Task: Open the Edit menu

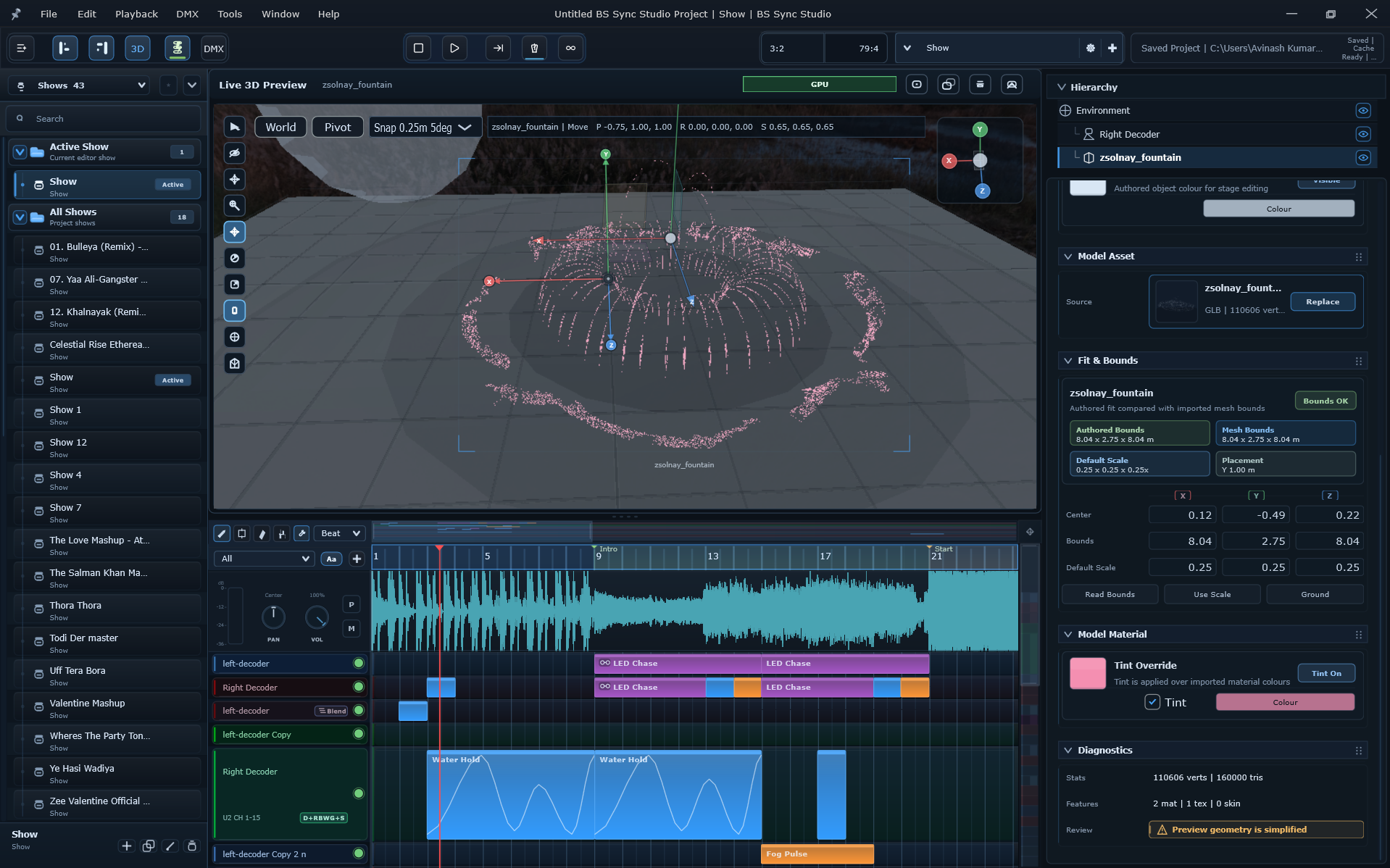Action: click(x=87, y=14)
